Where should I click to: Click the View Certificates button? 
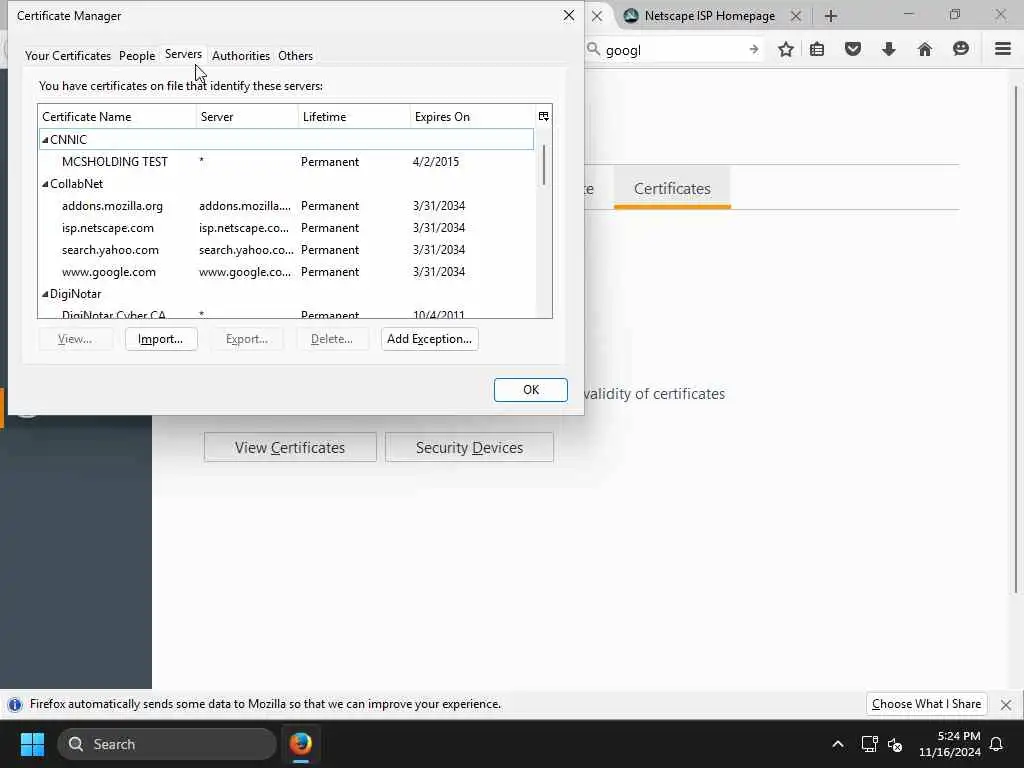tap(290, 447)
